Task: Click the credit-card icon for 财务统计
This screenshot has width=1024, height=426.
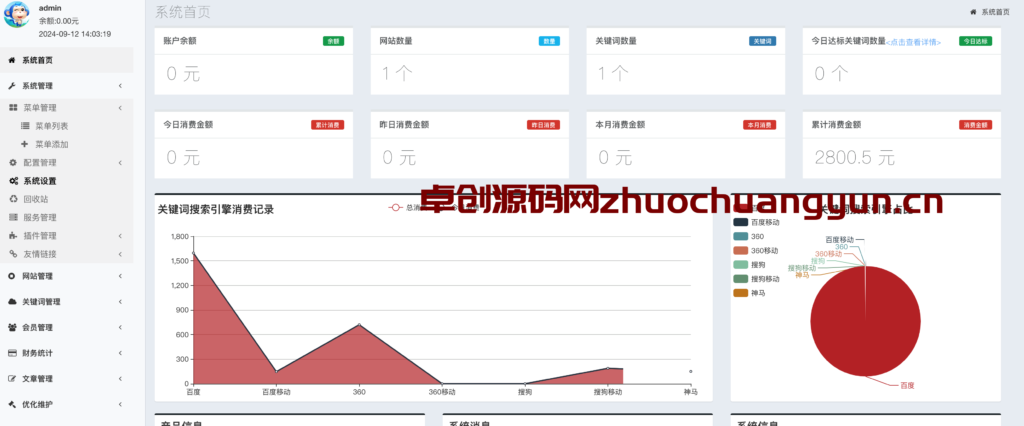Action: tap(12, 353)
